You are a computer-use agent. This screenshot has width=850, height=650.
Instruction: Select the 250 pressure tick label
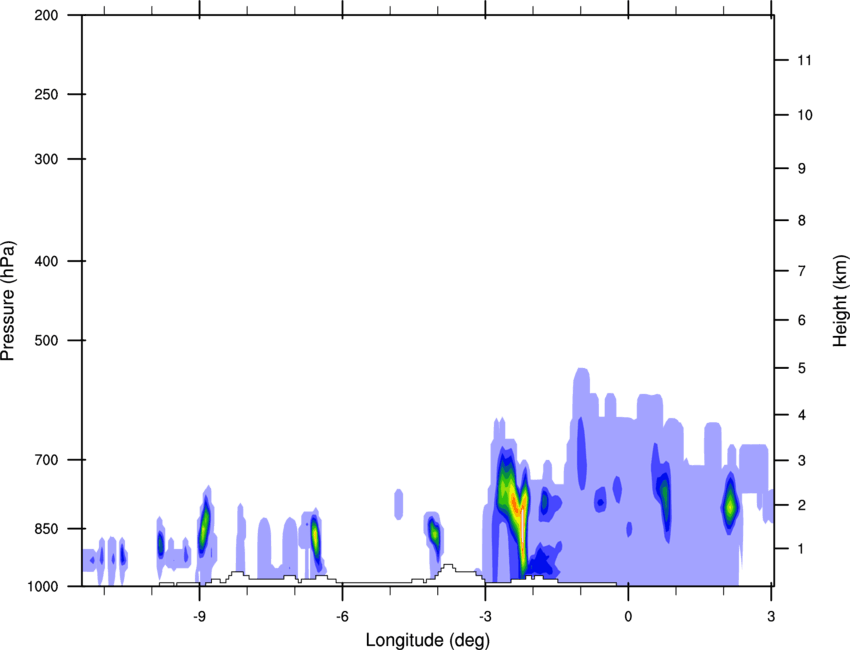[46, 94]
